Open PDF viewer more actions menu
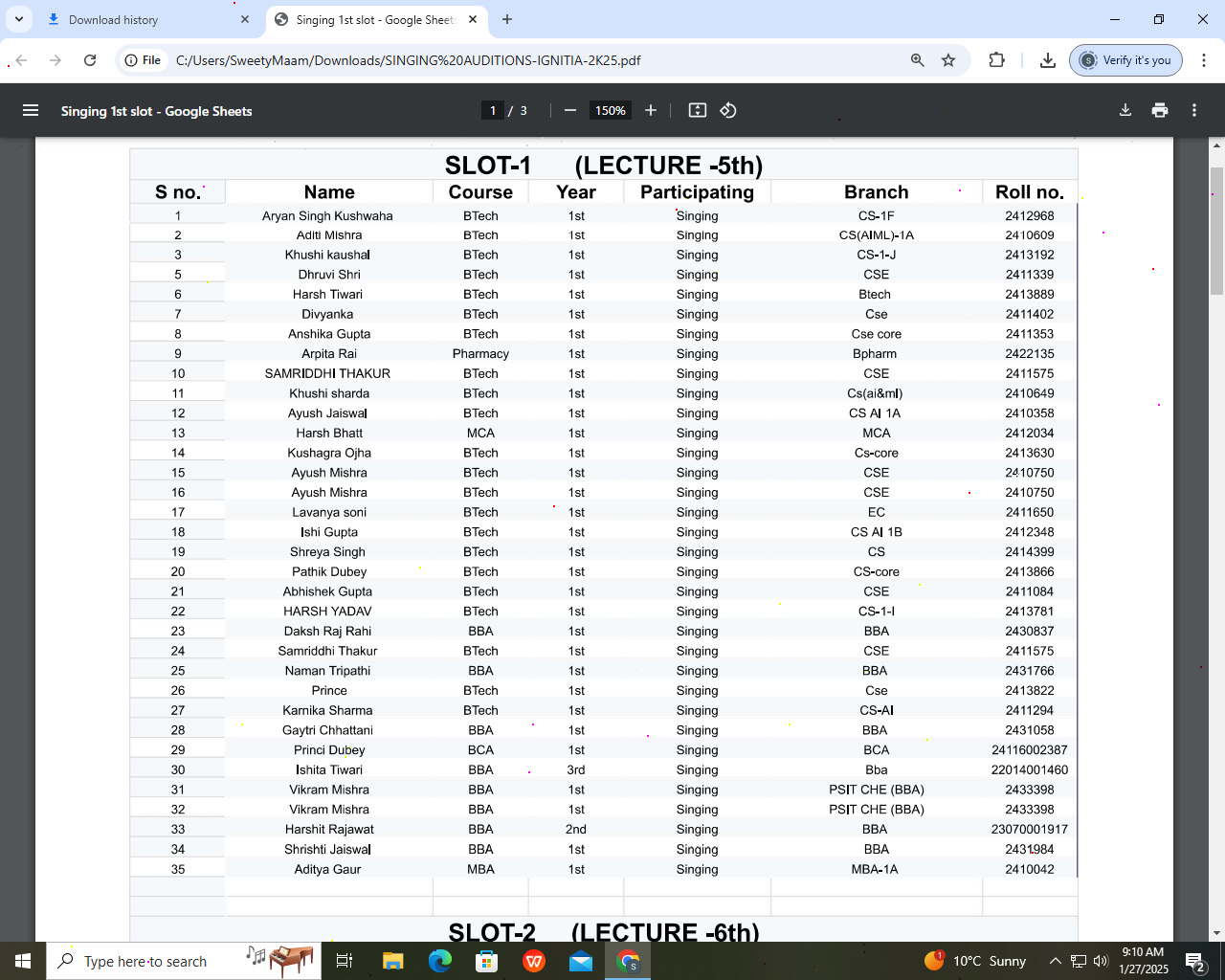Viewport: 1225px width, 980px height. pyautogui.click(x=1194, y=110)
